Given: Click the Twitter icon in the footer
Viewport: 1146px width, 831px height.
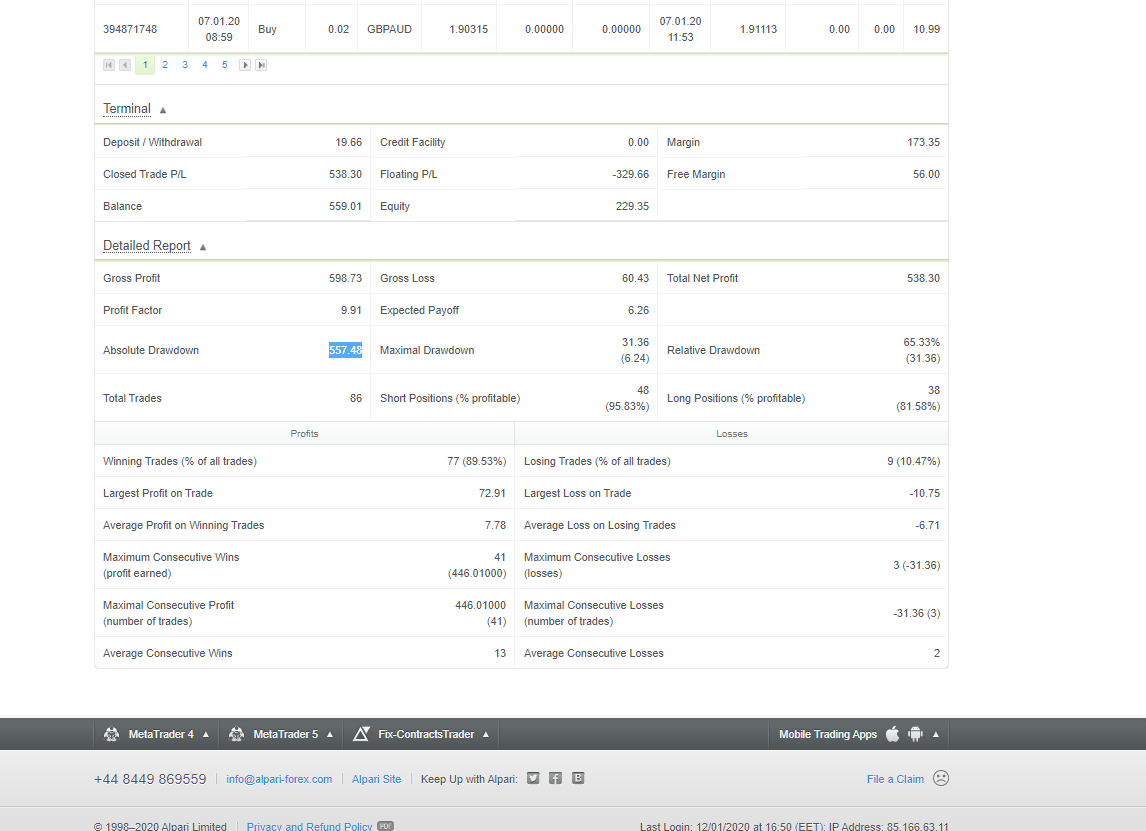Looking at the screenshot, I should 533,778.
